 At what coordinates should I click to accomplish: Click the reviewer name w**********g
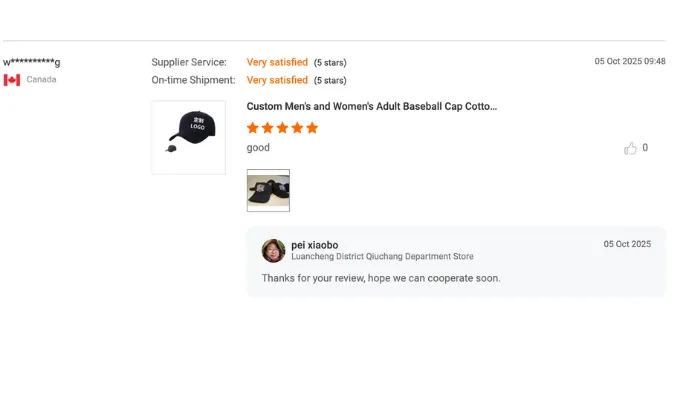(x=32, y=62)
